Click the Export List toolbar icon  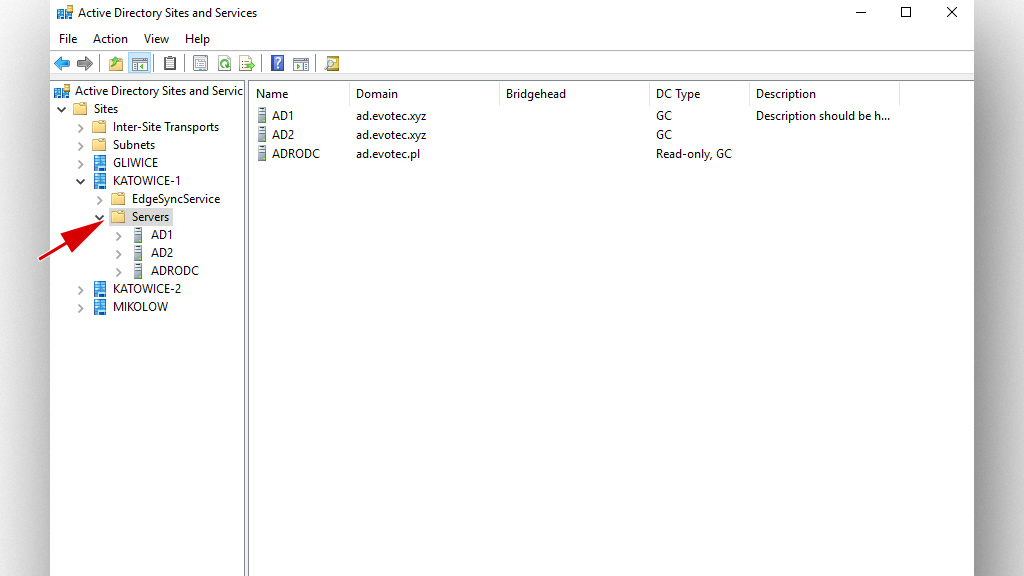(x=247, y=63)
